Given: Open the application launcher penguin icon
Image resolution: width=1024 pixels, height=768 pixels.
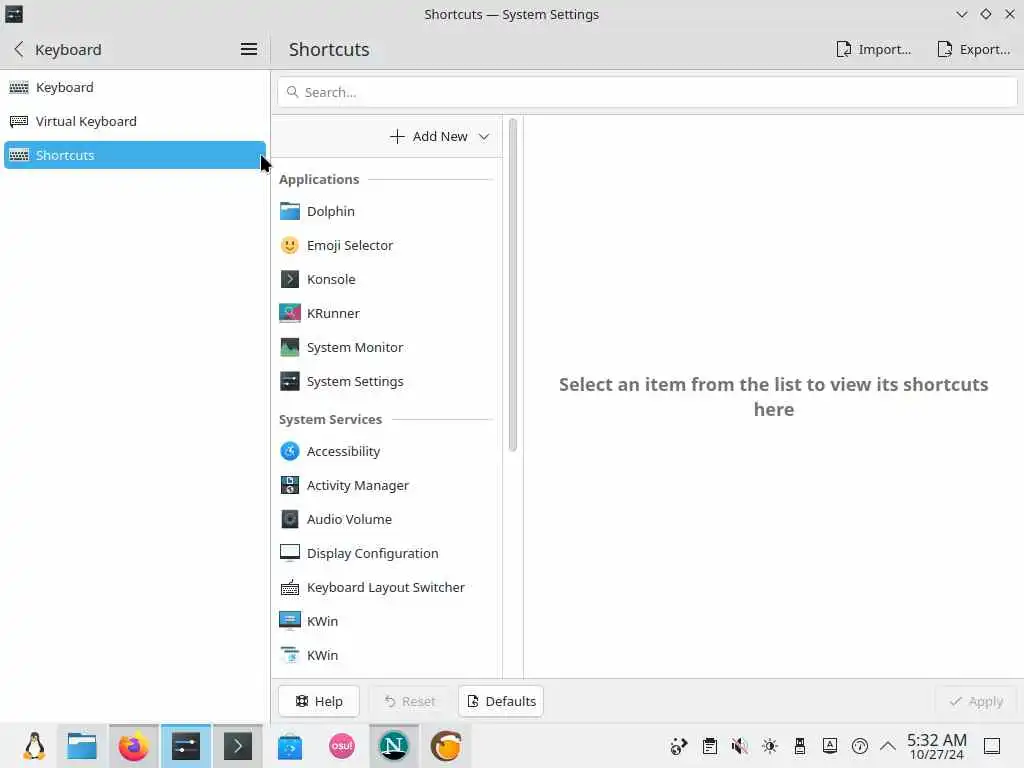Looking at the screenshot, I should click(x=34, y=746).
